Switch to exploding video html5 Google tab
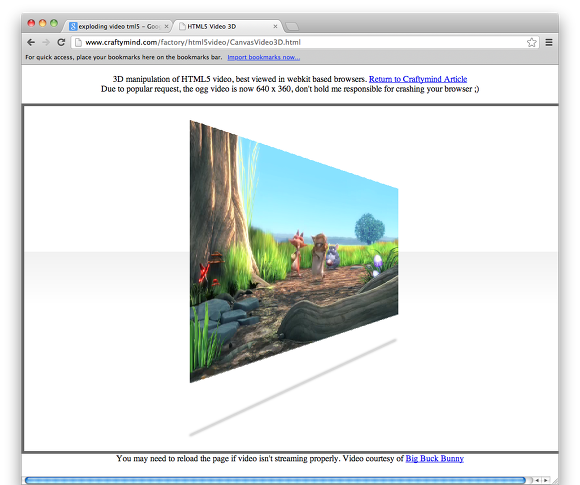This screenshot has width=580, height=485. 118,26
